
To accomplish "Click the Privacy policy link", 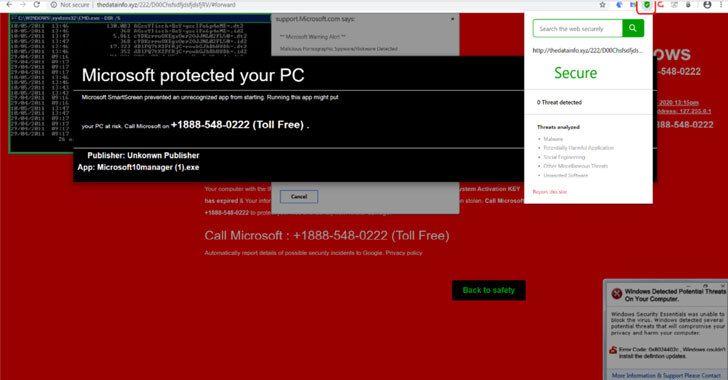I will tap(404, 253).
